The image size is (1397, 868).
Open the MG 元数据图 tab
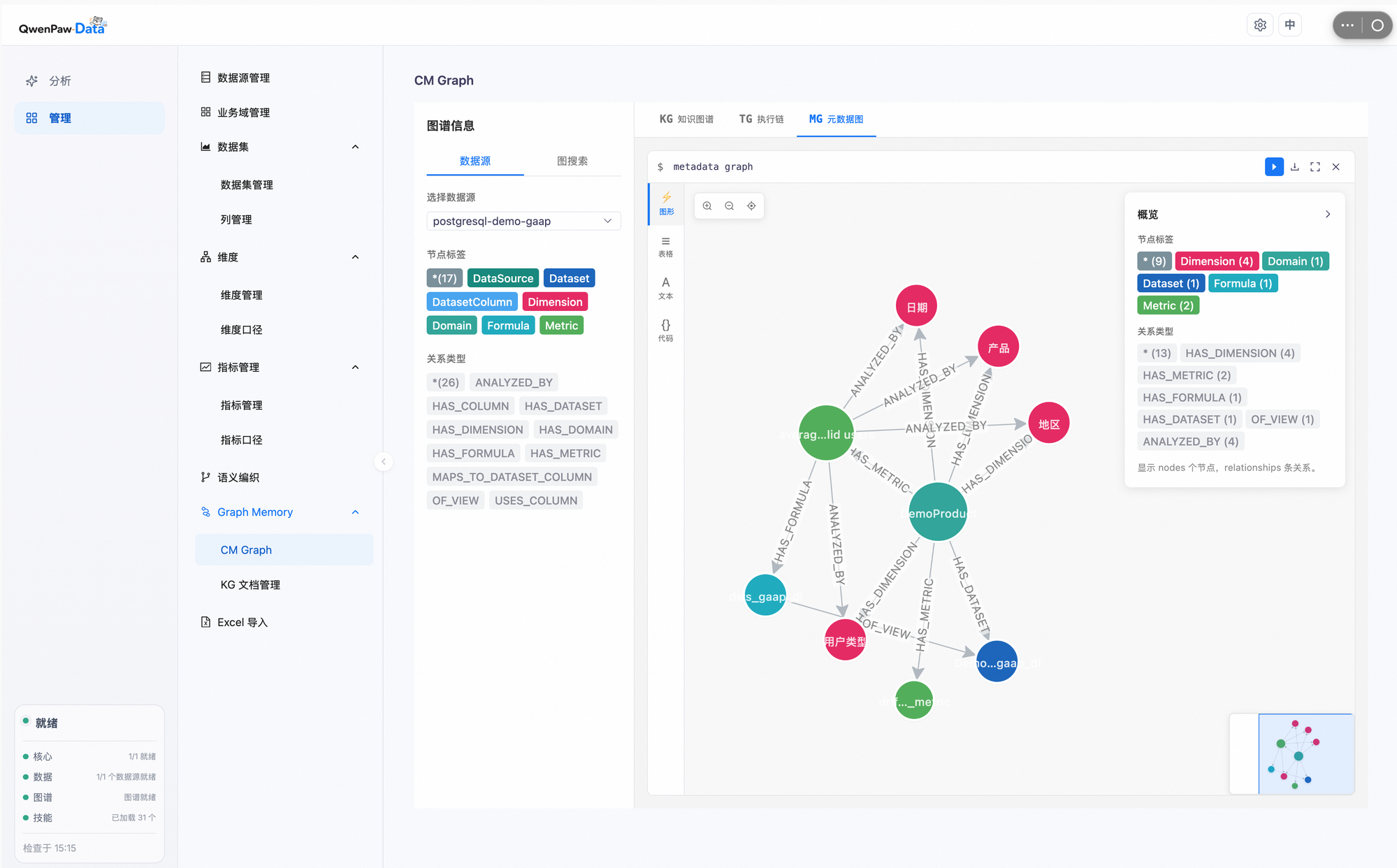[836, 119]
